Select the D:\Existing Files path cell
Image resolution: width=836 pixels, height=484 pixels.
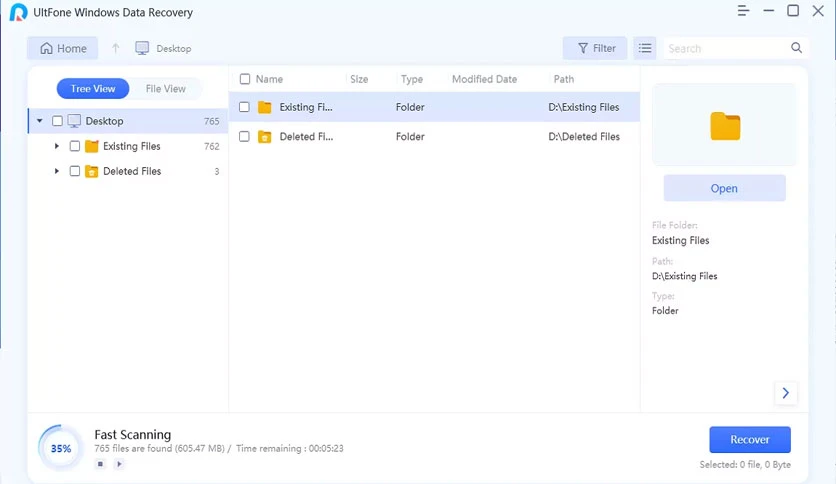[x=584, y=107]
